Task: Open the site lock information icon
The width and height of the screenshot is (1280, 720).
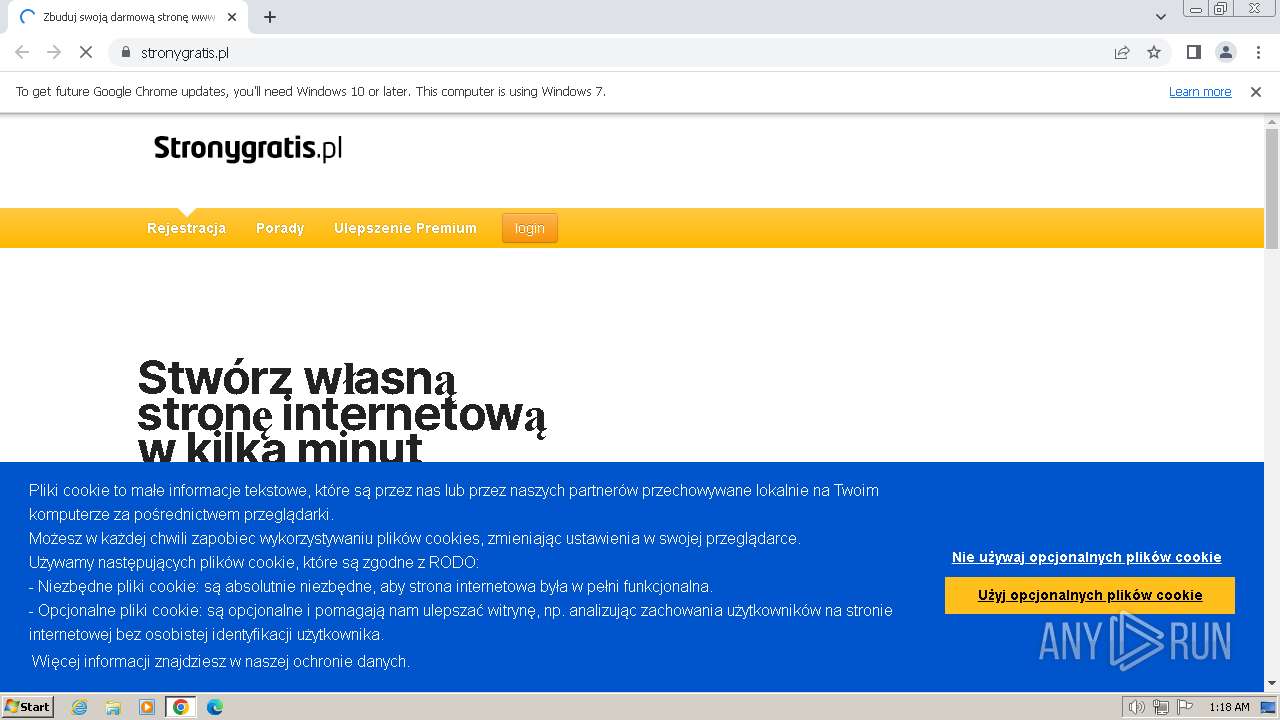Action: click(126, 52)
